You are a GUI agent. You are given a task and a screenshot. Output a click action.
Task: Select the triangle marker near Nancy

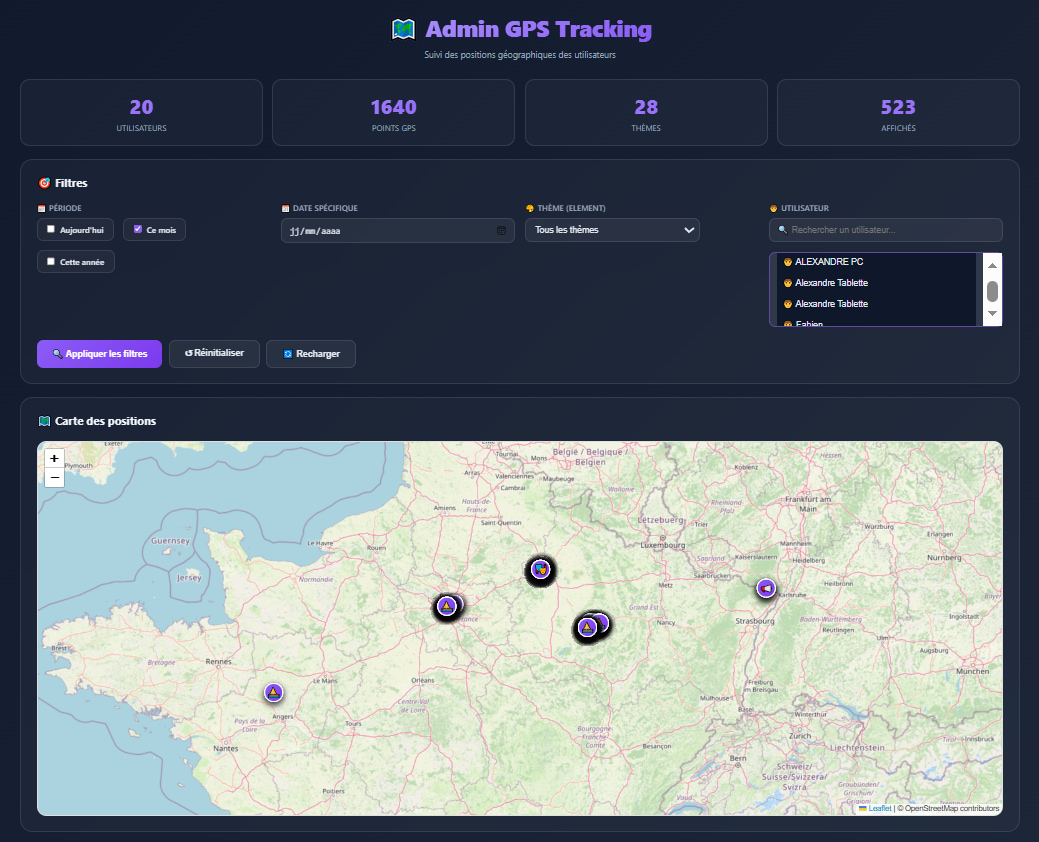(x=588, y=626)
